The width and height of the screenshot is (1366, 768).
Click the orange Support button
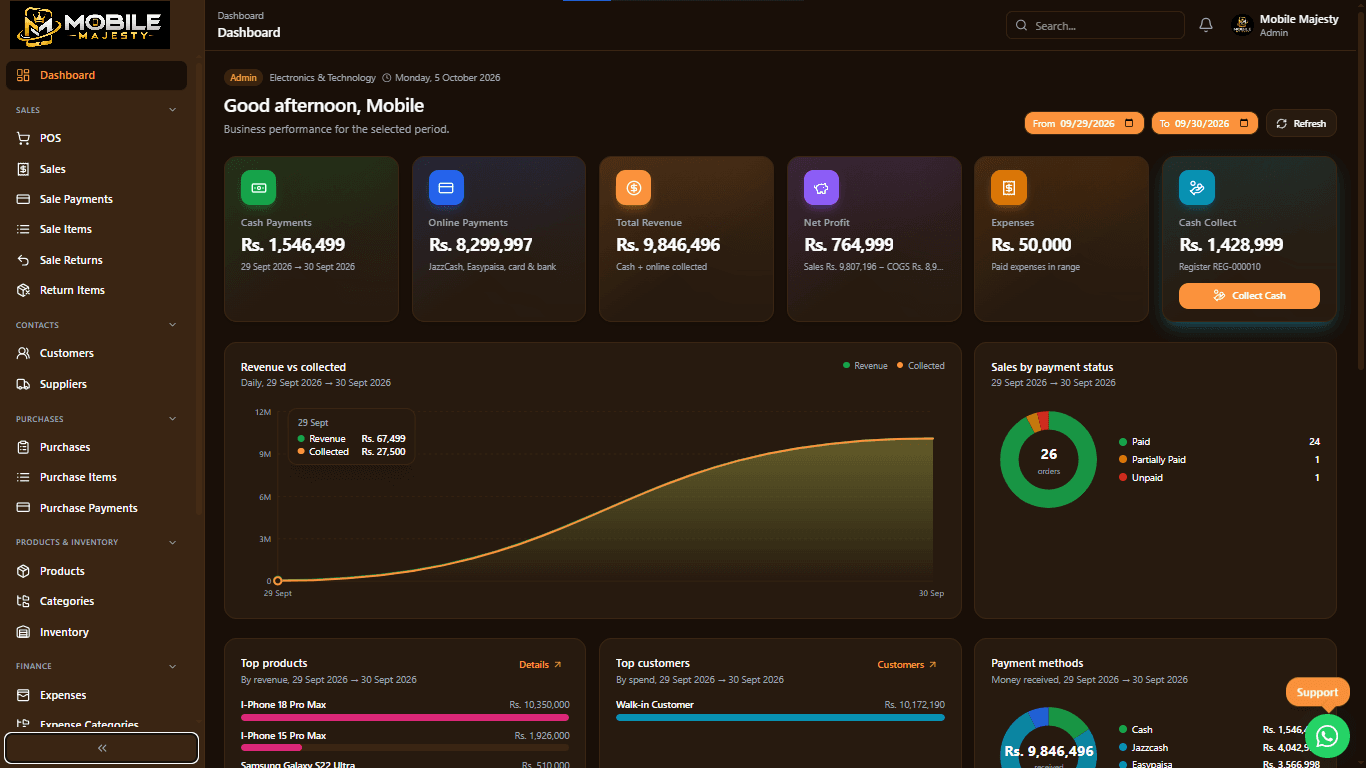click(1317, 692)
